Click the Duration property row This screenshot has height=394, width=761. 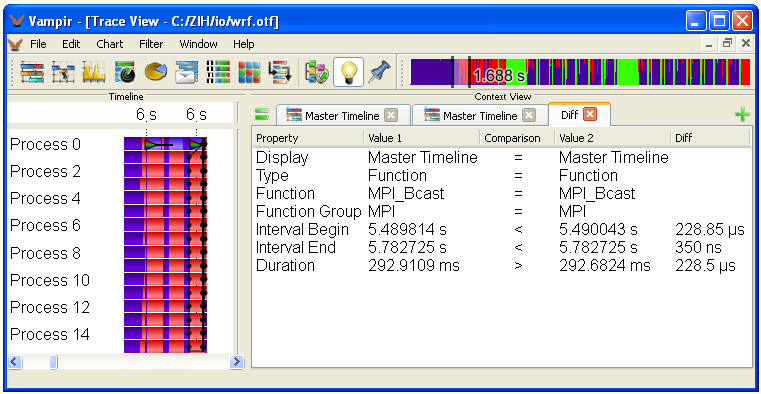tap(501, 265)
